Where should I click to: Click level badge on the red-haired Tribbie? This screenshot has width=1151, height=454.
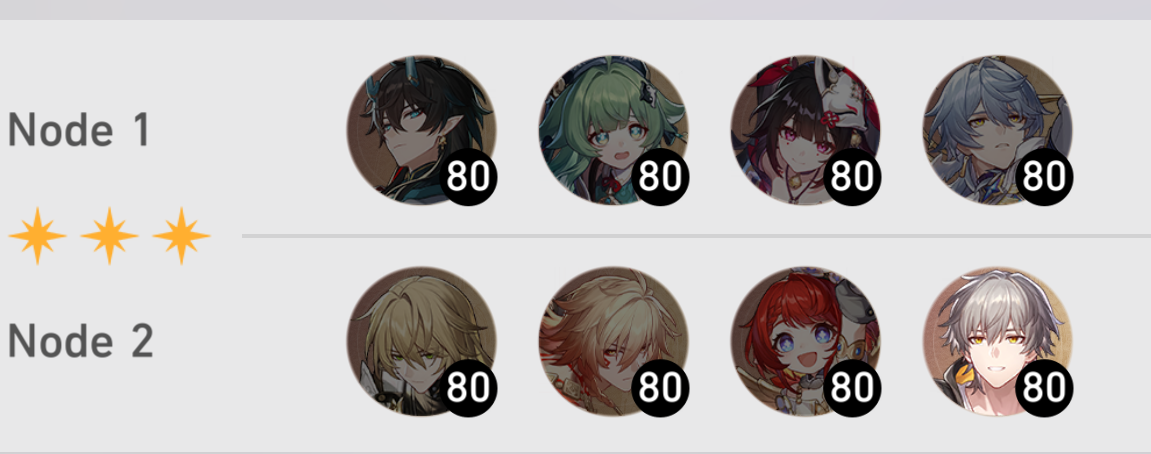tap(852, 387)
